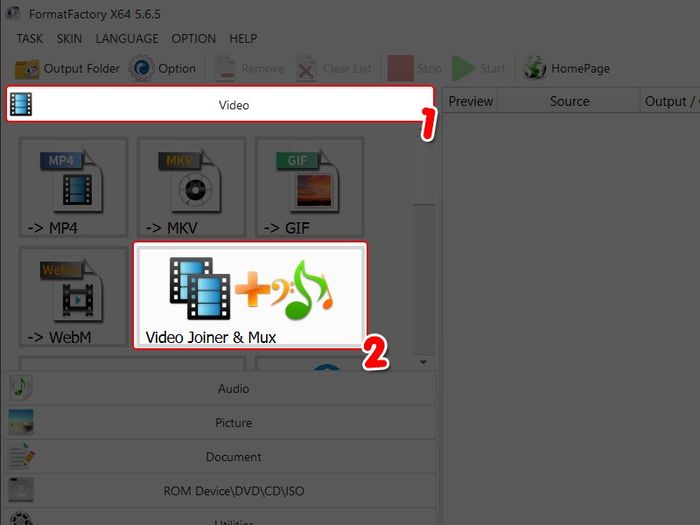Screen dimensions: 700x525
Task: Choose the -> GIF converter
Action: click(309, 187)
